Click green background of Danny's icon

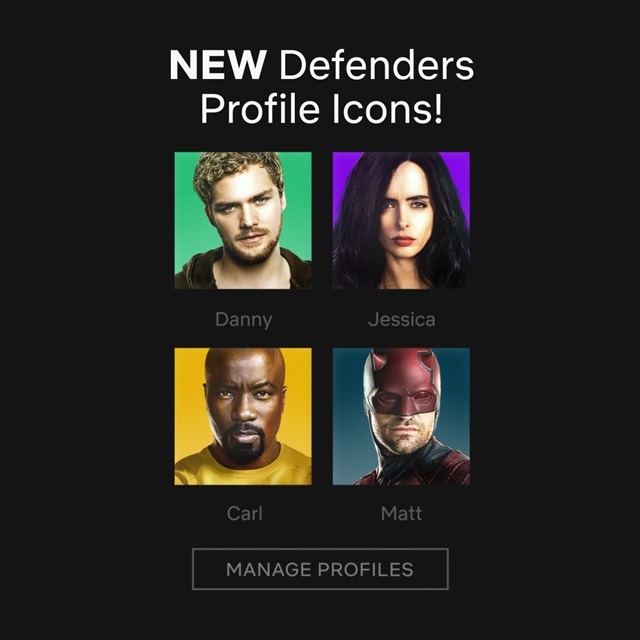pos(186,204)
